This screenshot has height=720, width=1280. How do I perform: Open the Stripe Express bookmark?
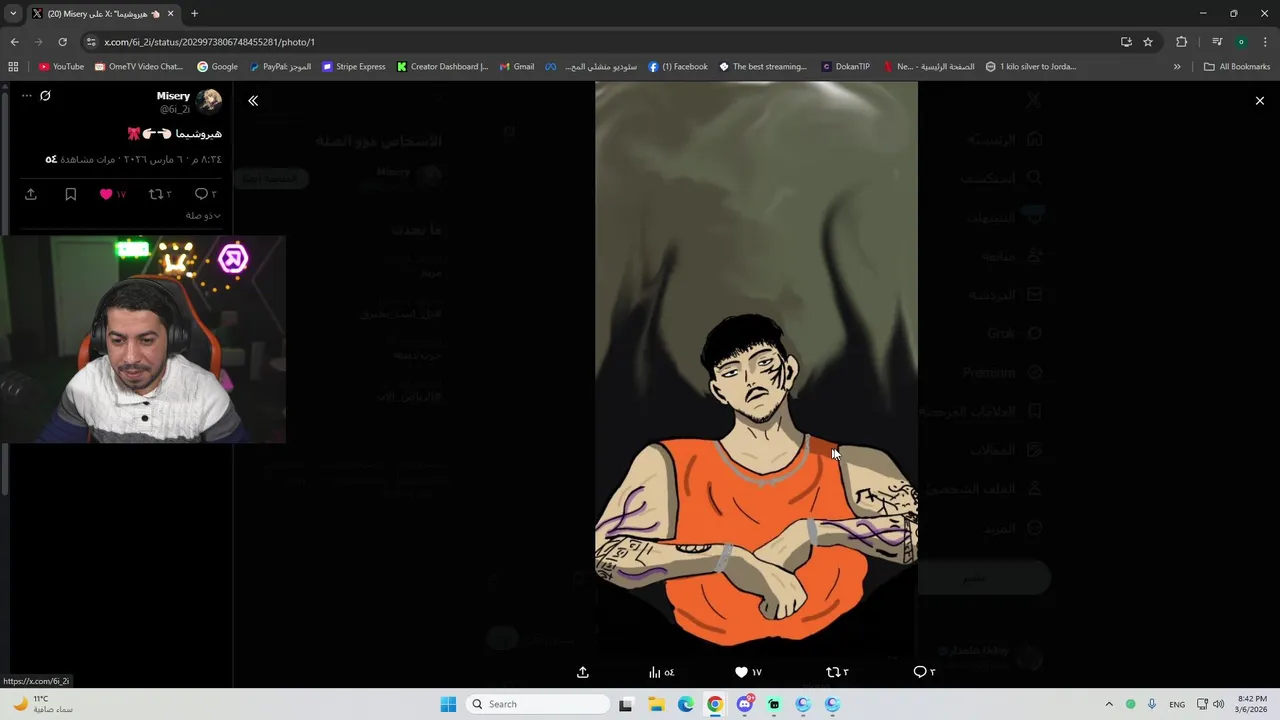354,67
